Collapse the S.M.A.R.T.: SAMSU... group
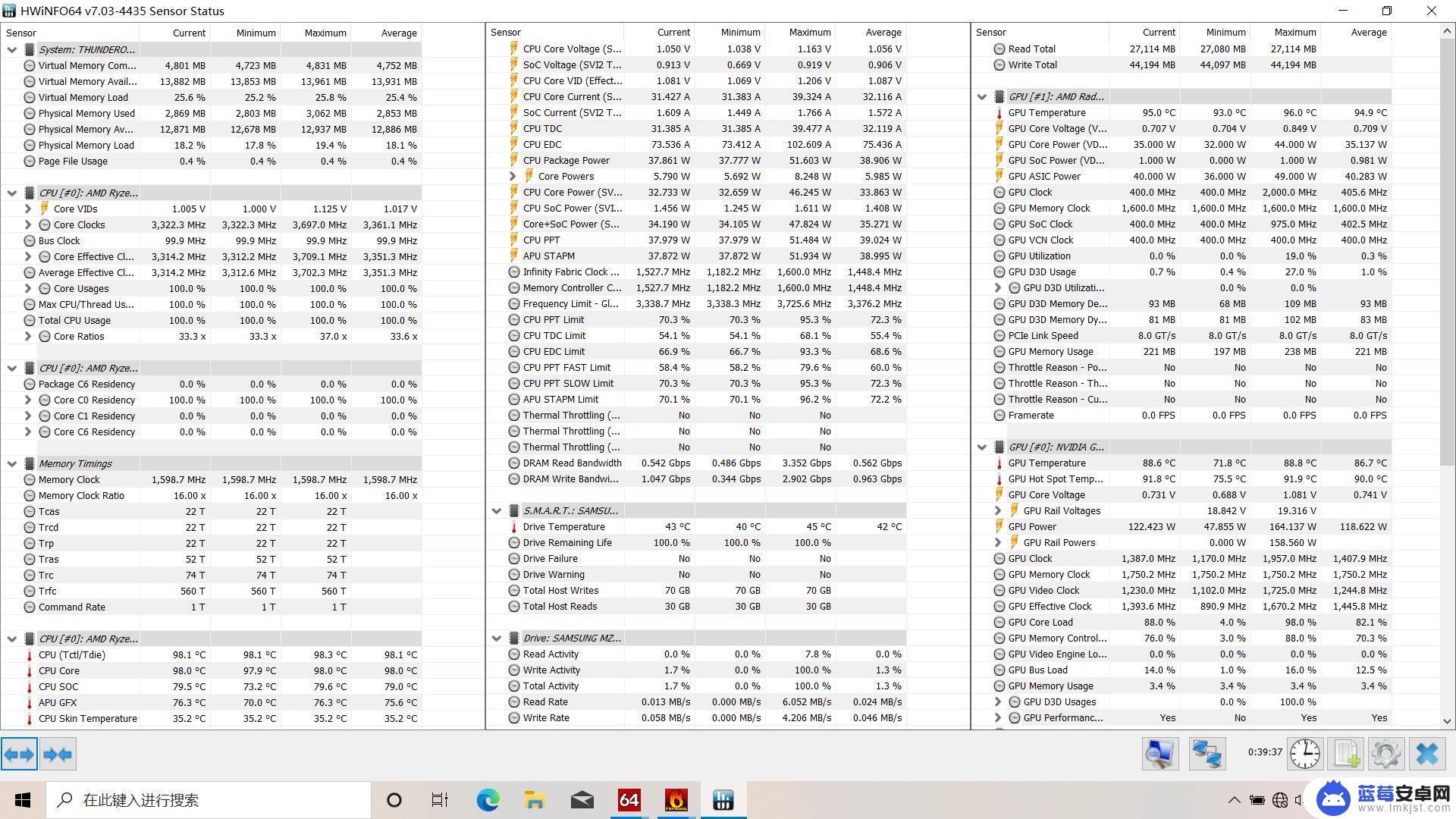This screenshot has height=819, width=1456. click(497, 510)
